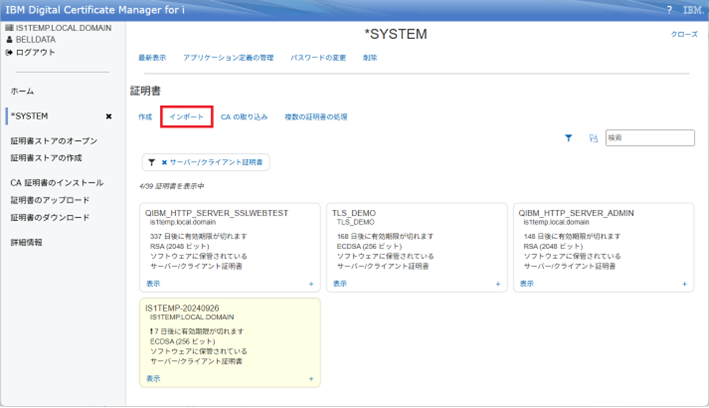Click the クローズ close link
The image size is (709, 408).
coord(684,34)
